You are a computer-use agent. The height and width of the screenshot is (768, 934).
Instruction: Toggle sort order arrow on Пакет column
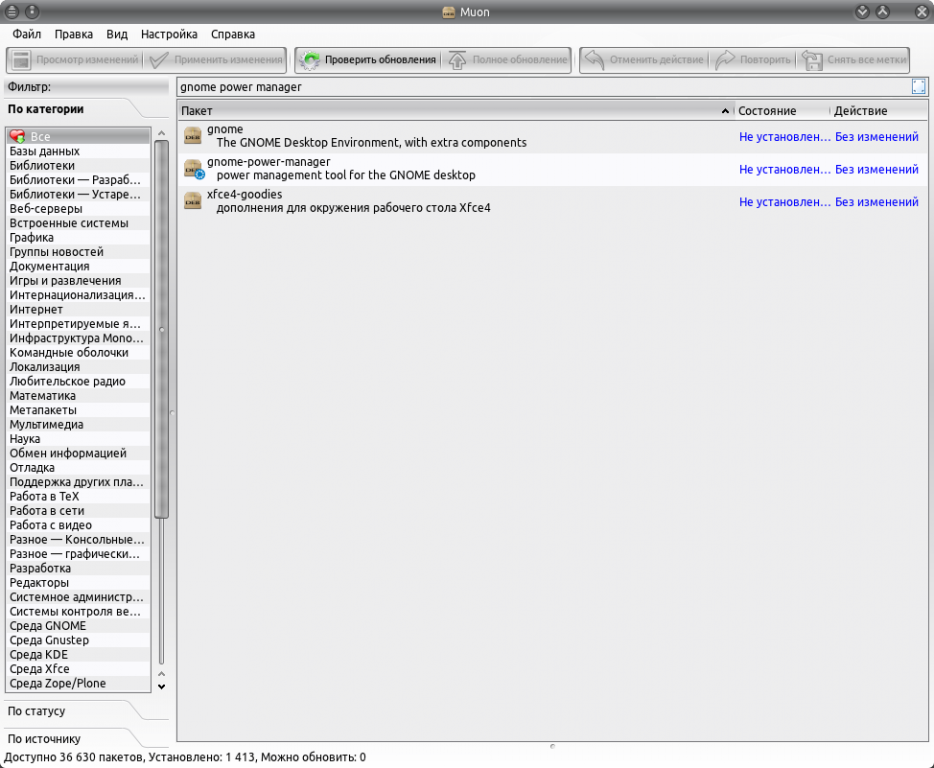[x=725, y=111]
